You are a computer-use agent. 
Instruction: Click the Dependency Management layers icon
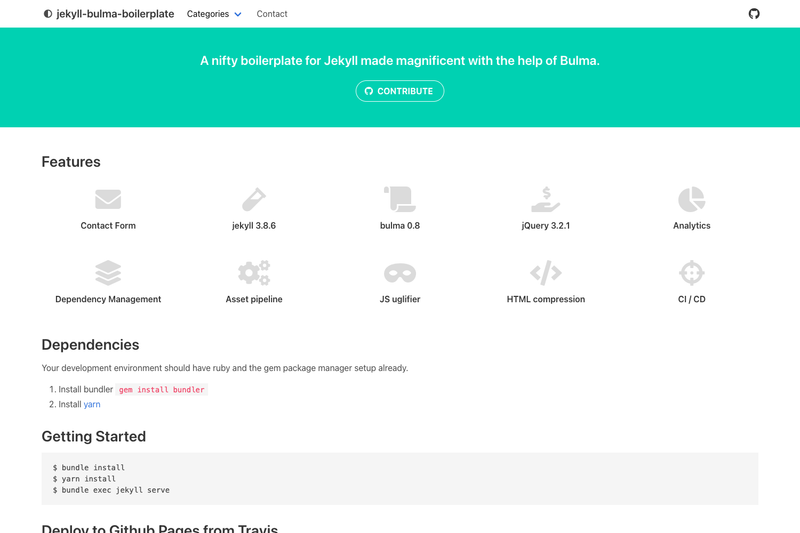pyautogui.click(x=108, y=273)
